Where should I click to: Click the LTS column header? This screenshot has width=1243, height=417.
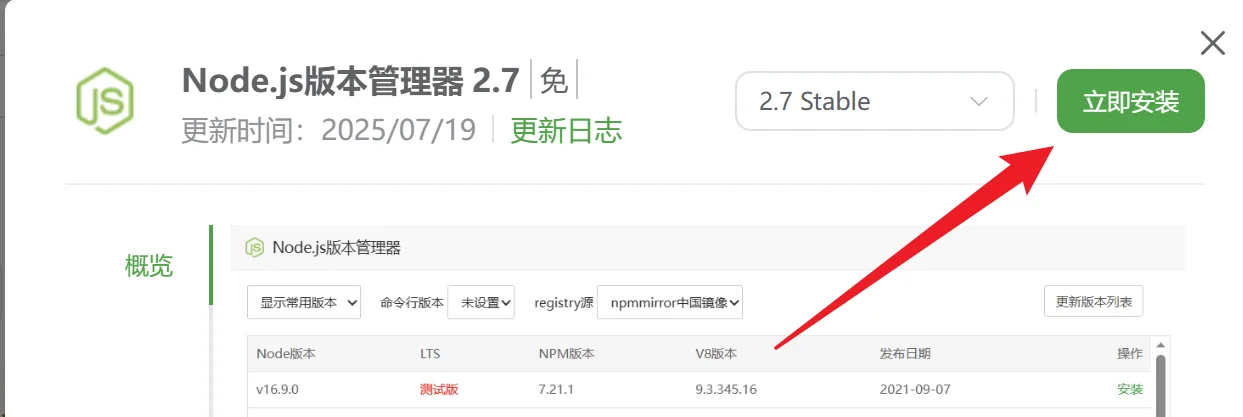(x=430, y=354)
